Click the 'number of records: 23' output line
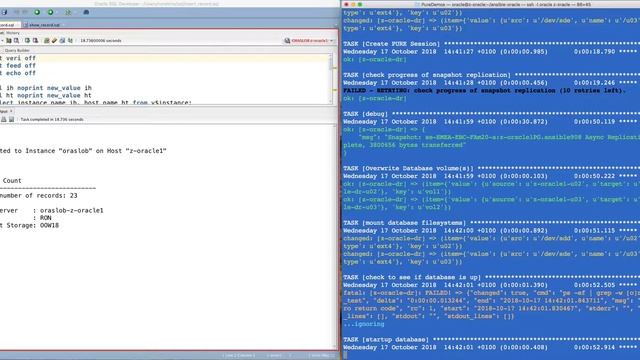Viewport: 640px width, 360px height. (39, 196)
